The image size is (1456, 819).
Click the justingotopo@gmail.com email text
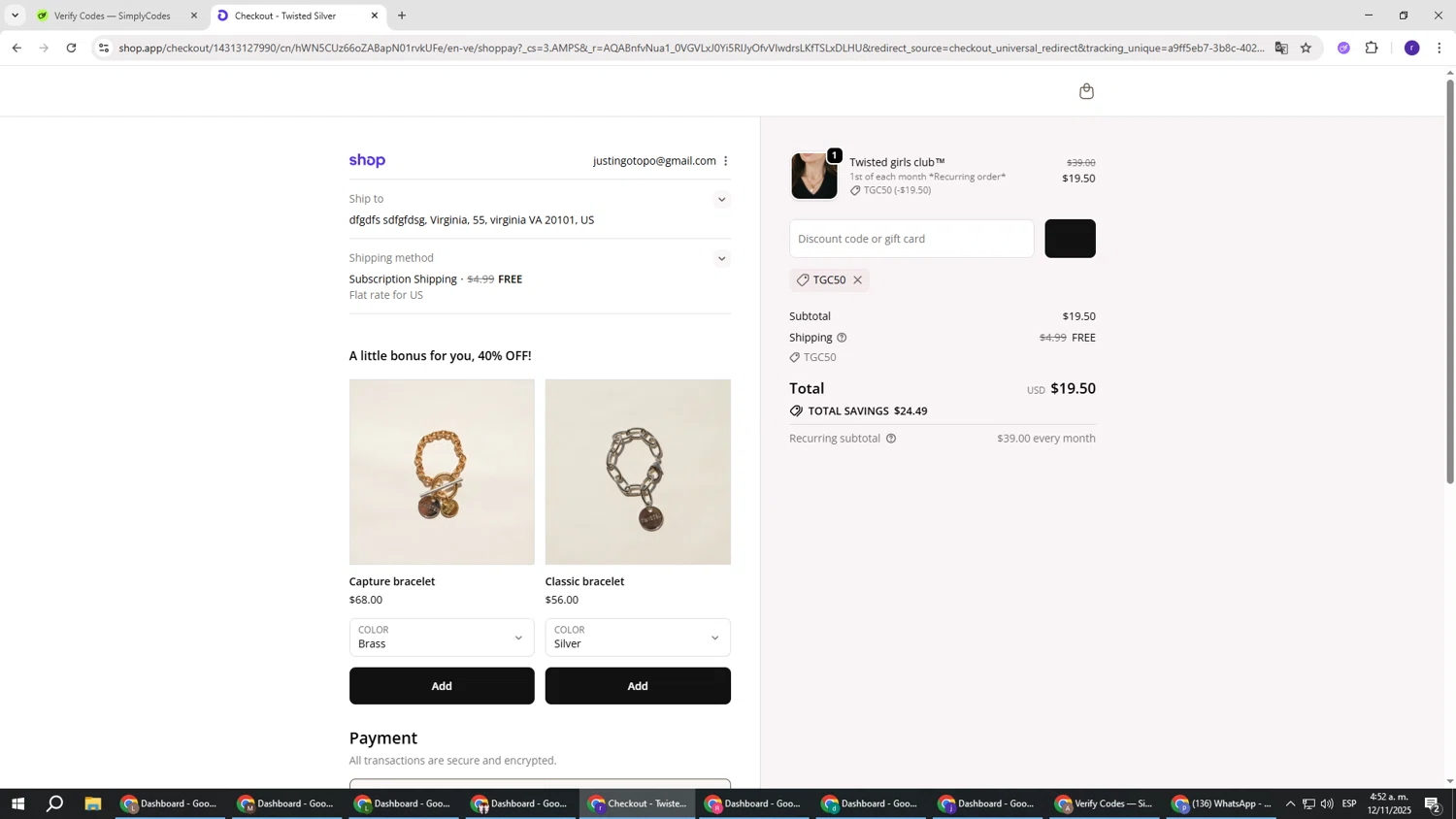click(654, 161)
